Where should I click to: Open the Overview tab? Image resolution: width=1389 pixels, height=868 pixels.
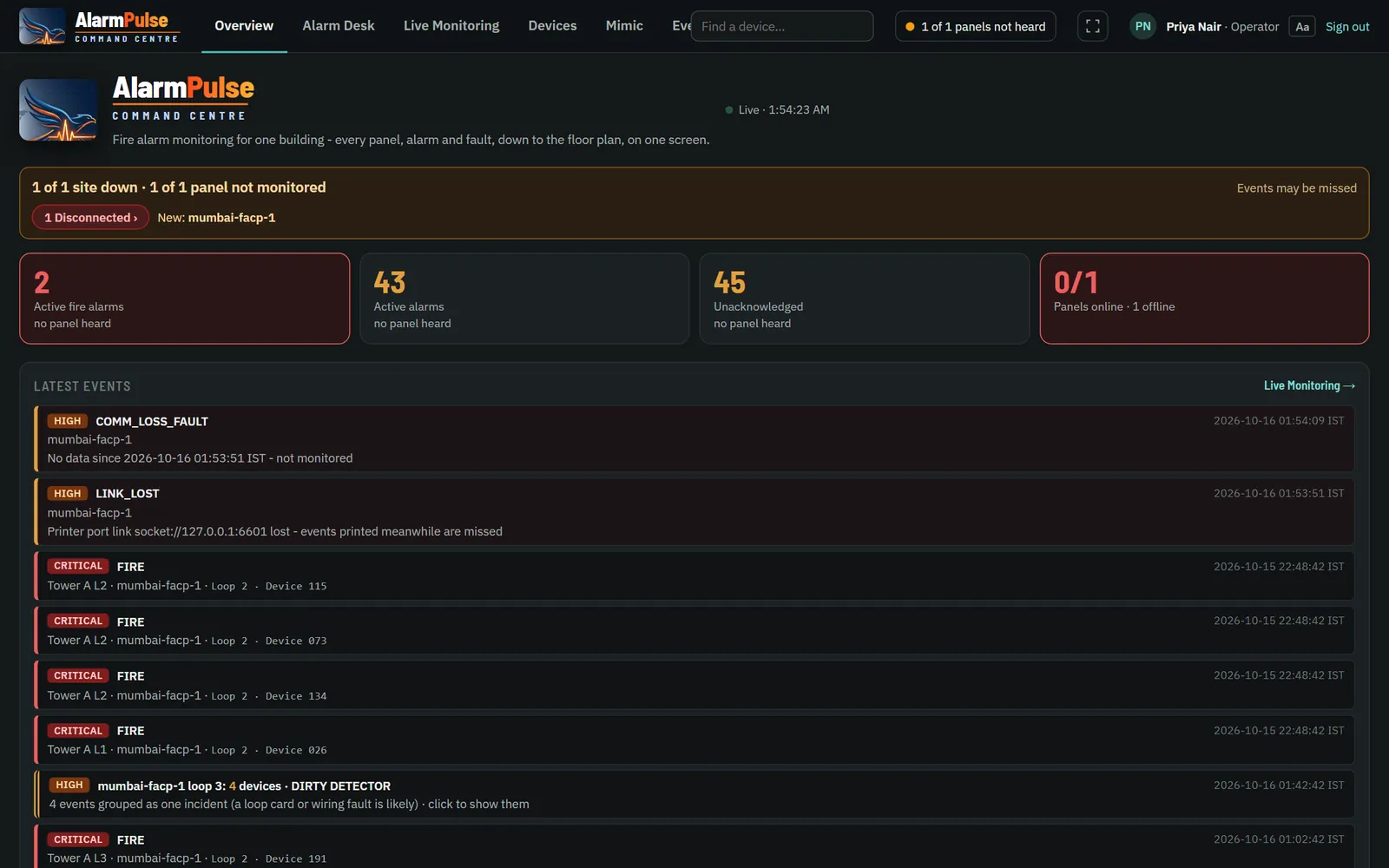coord(244,26)
